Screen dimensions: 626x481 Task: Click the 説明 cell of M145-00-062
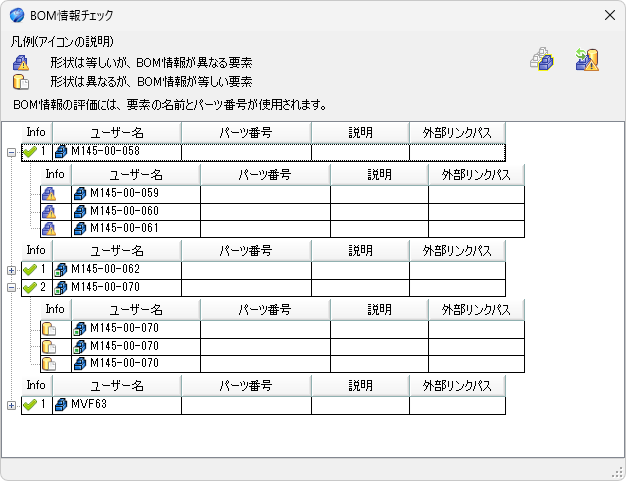click(361, 270)
